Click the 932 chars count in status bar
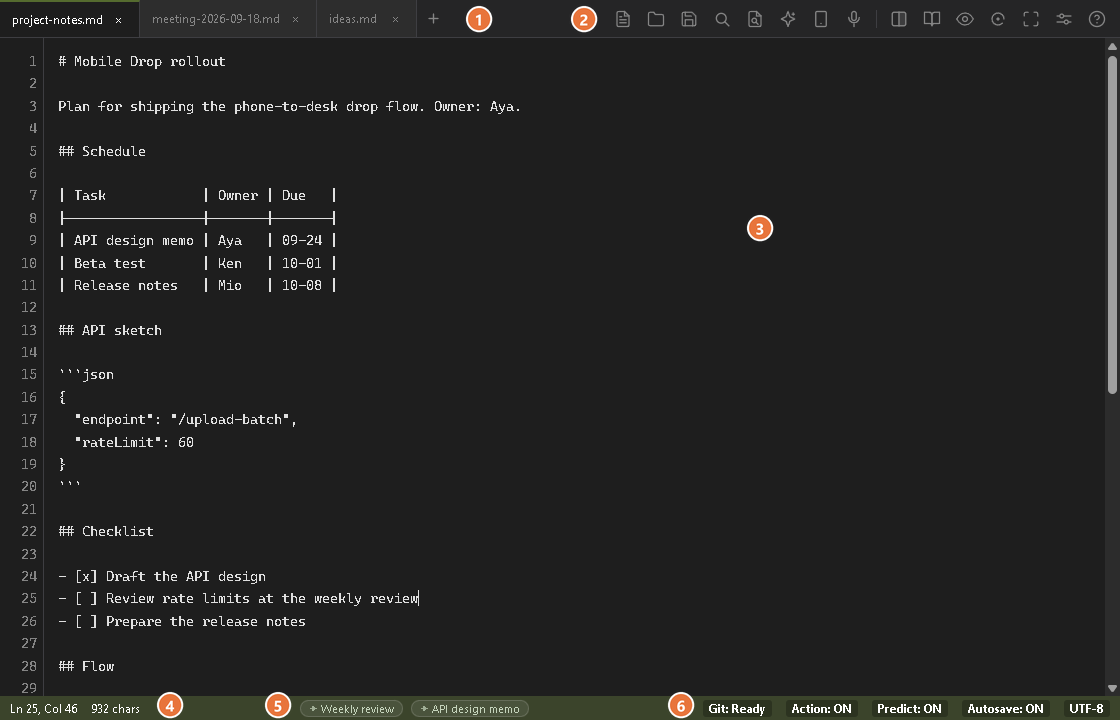The height and width of the screenshot is (720, 1120). pyautogui.click(x=116, y=709)
